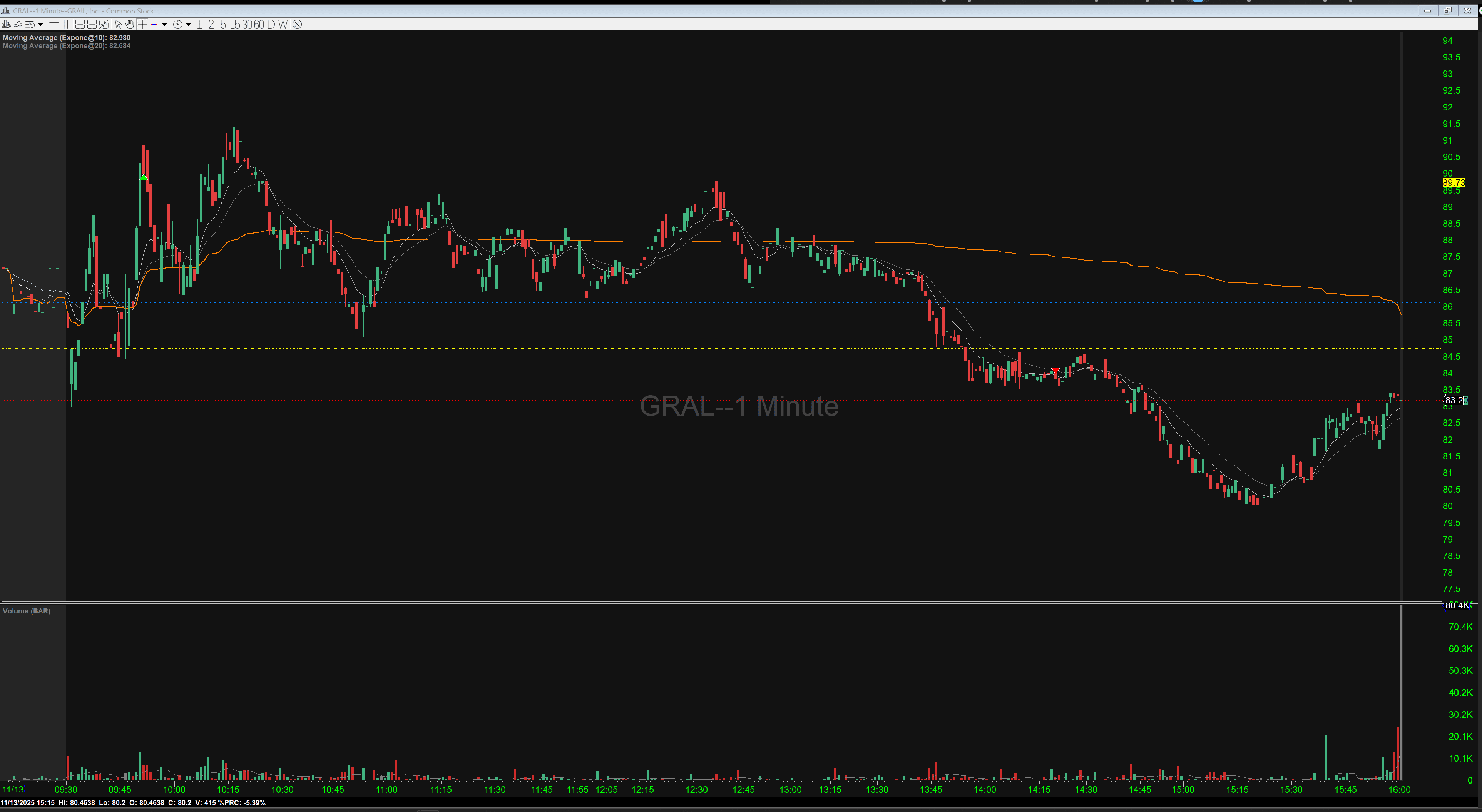Expand the clock timeframe dropdown arrow
The height and width of the screenshot is (812, 1482).
[188, 24]
